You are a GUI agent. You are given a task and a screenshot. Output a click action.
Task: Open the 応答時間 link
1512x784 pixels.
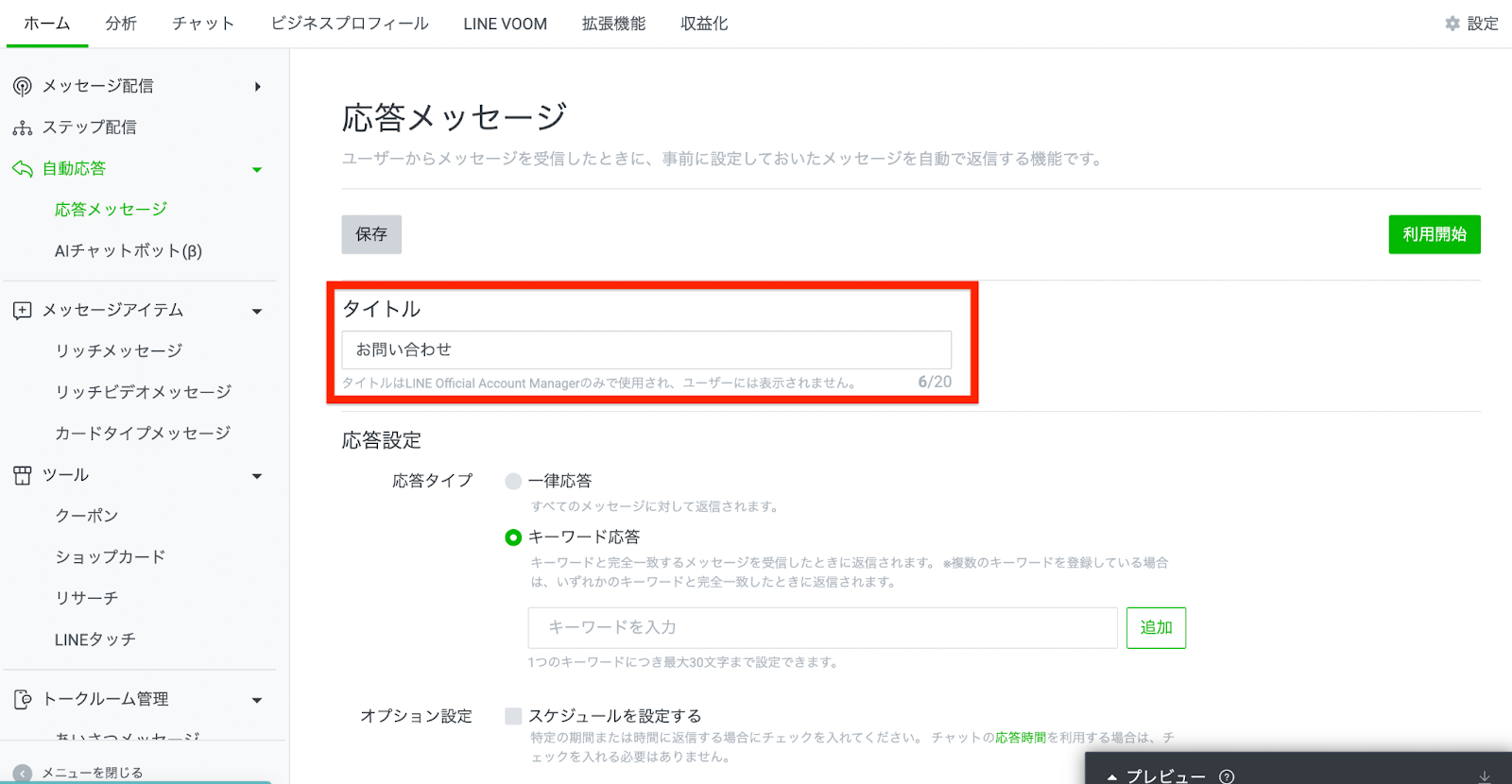coord(1020,738)
